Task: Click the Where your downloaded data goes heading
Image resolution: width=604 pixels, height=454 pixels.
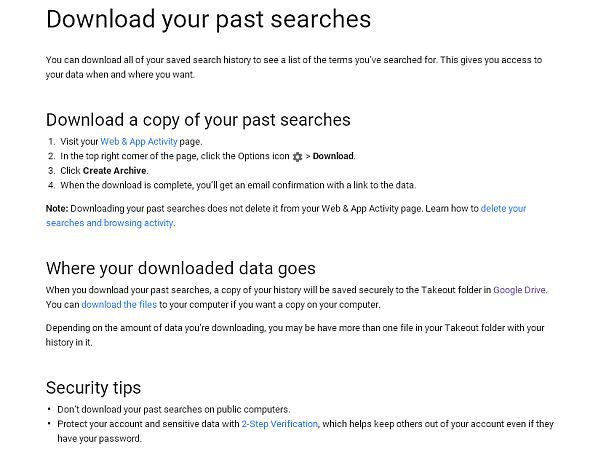Action: (181, 268)
